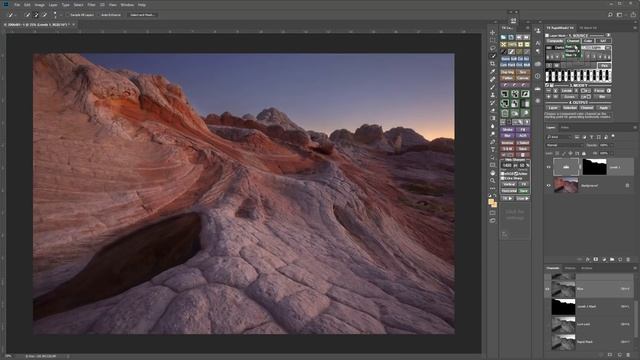Viewport: 640px width, 360px height.
Task: Open the Layers panel flyout menu
Action: tap(635, 127)
